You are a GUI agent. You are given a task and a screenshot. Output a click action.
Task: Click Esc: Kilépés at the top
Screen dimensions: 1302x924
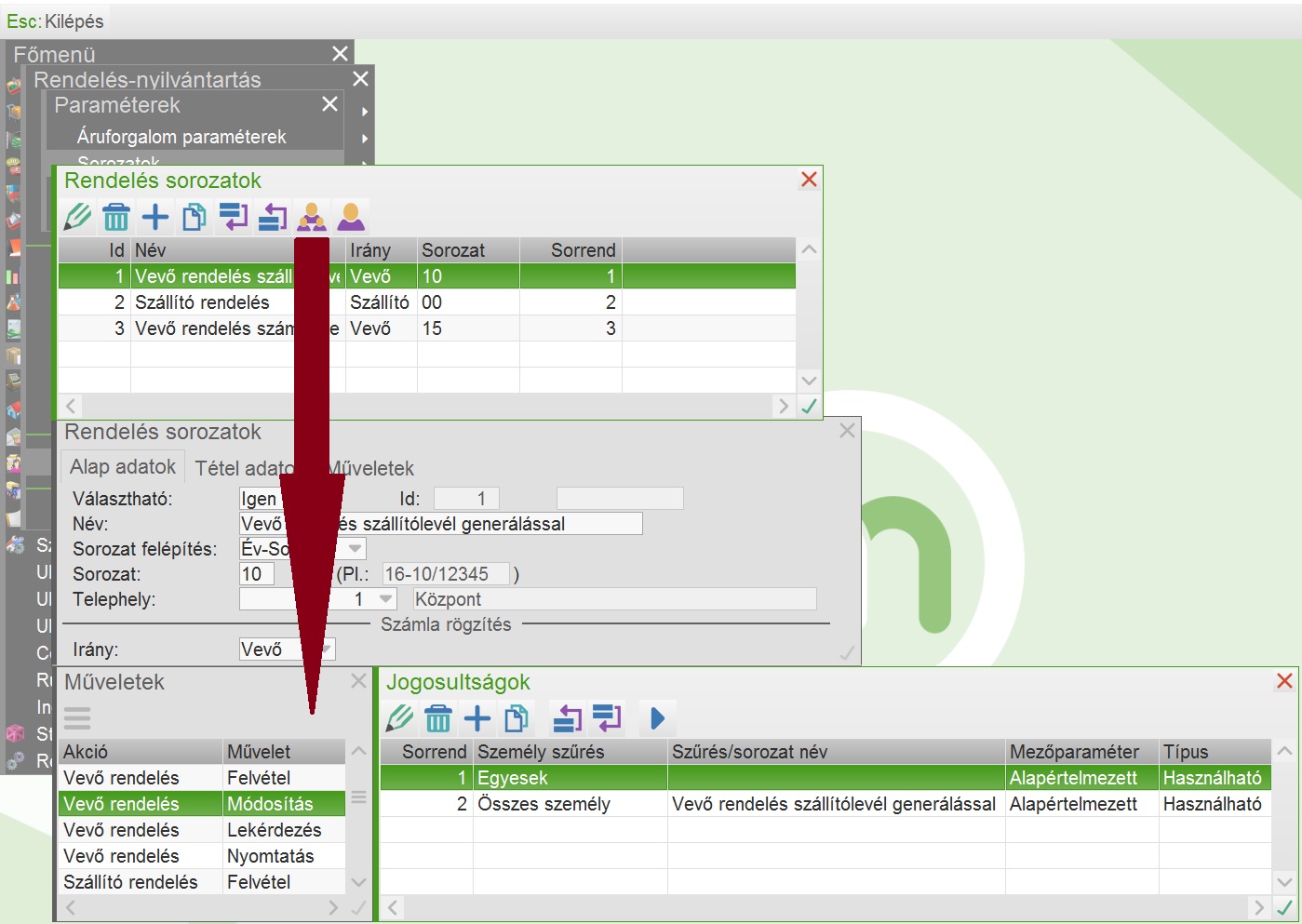click(55, 20)
